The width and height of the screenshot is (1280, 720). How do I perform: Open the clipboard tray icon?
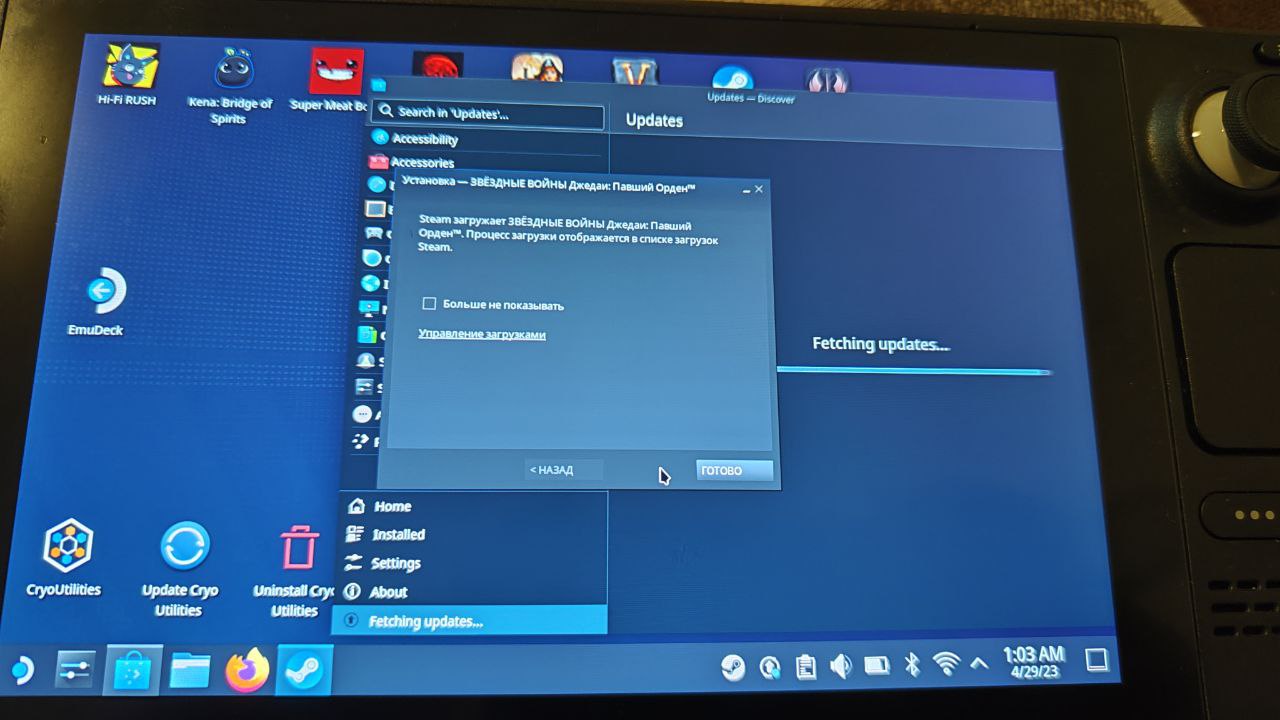click(x=805, y=665)
